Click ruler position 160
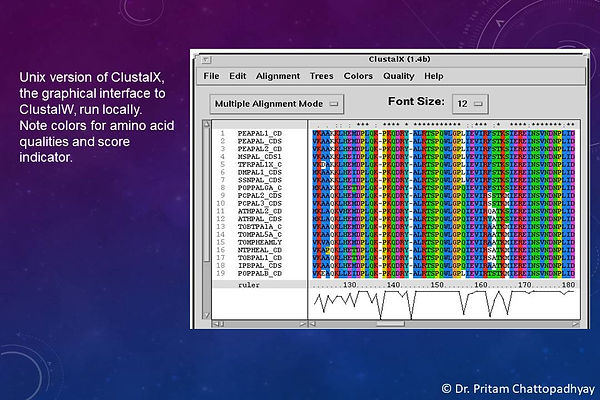Viewport: 600px width, 400px height. click(481, 284)
